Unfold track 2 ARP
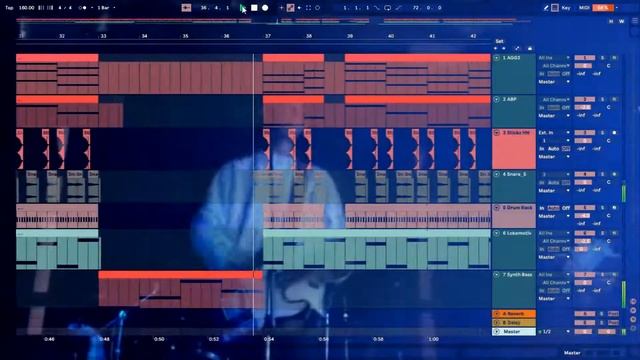This screenshot has height=360, width=640. [x=497, y=100]
